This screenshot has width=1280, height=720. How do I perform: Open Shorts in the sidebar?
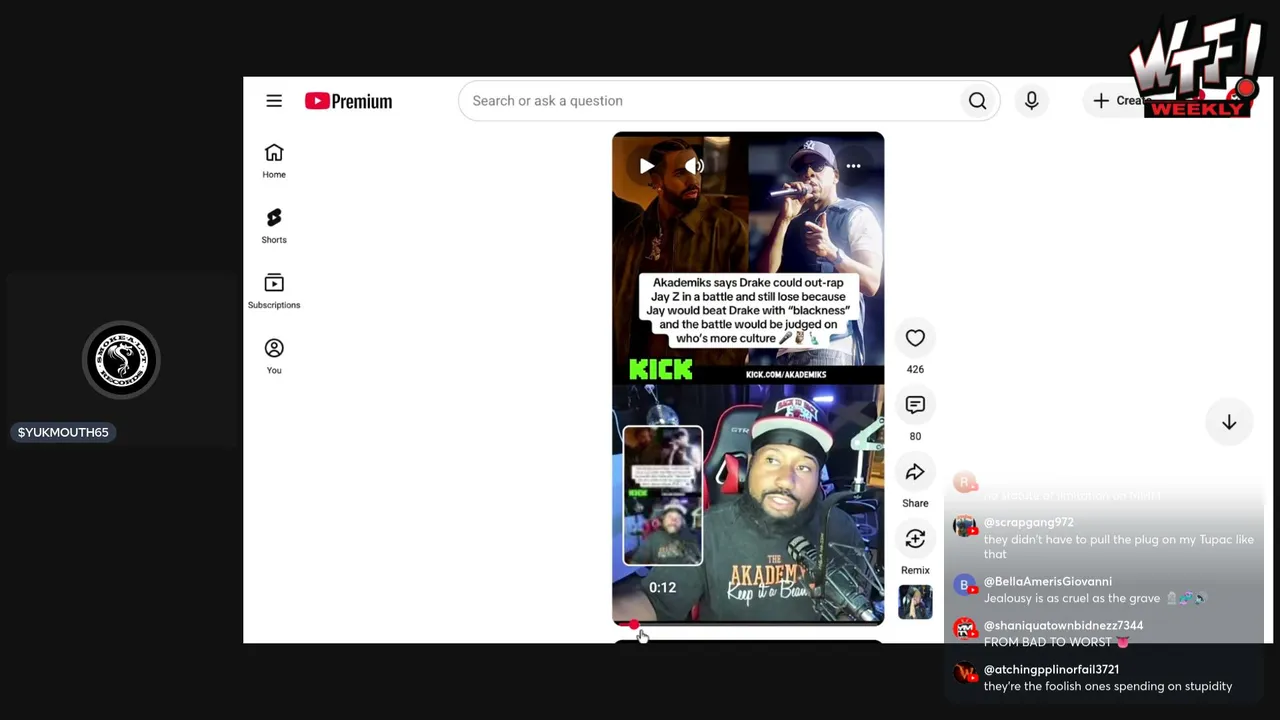click(274, 225)
